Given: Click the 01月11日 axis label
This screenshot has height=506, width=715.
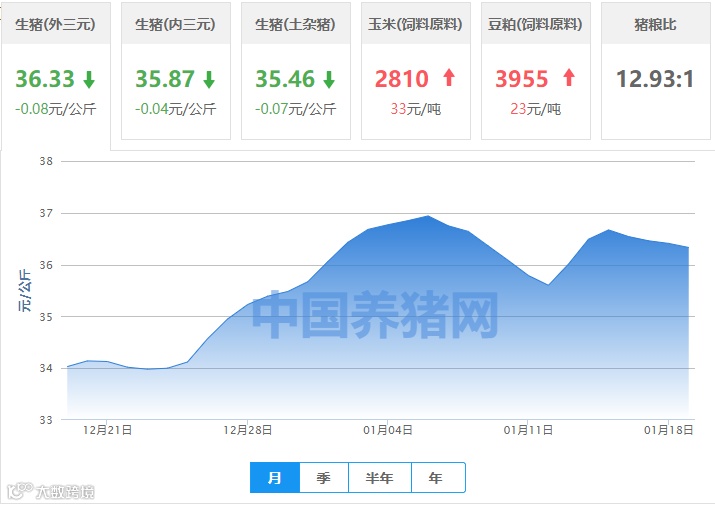Looking at the screenshot, I should 528,430.
